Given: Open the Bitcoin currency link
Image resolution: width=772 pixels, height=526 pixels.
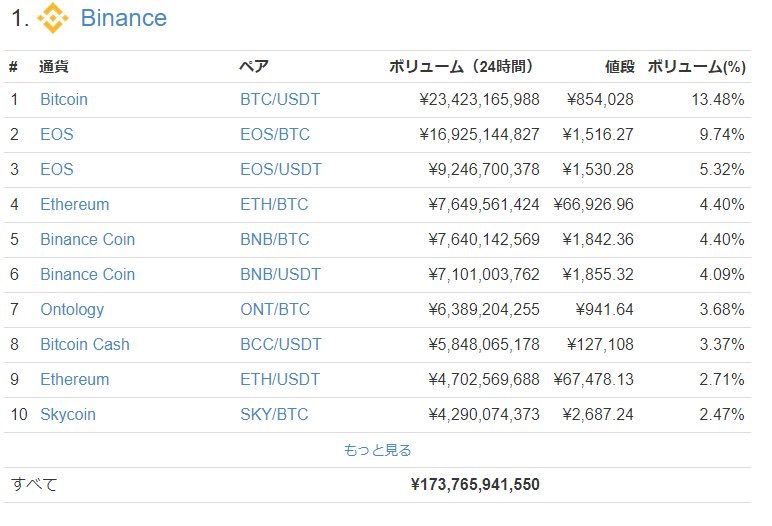Looking at the screenshot, I should 64,100.
